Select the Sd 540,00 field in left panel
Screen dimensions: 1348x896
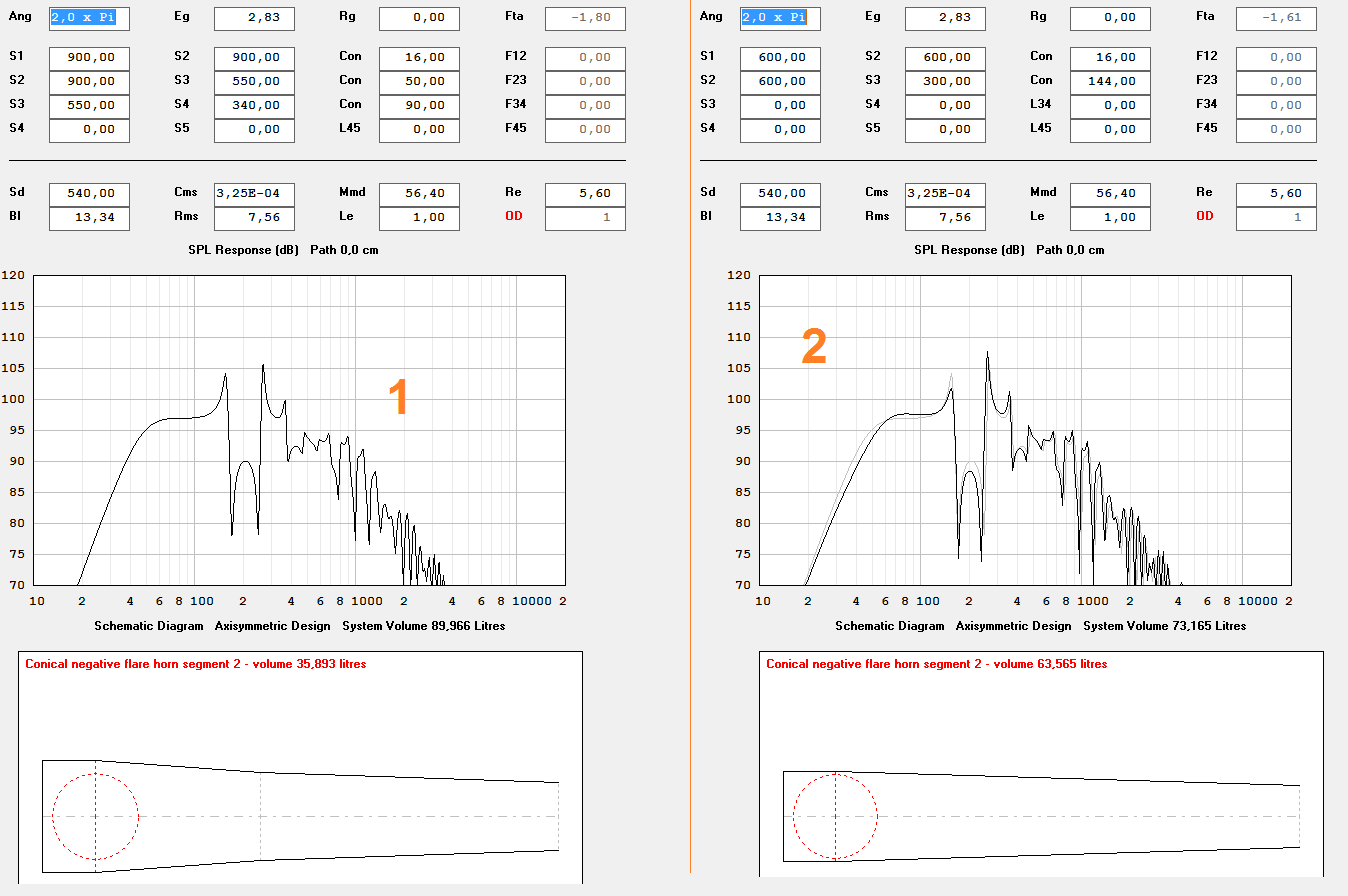(89, 194)
